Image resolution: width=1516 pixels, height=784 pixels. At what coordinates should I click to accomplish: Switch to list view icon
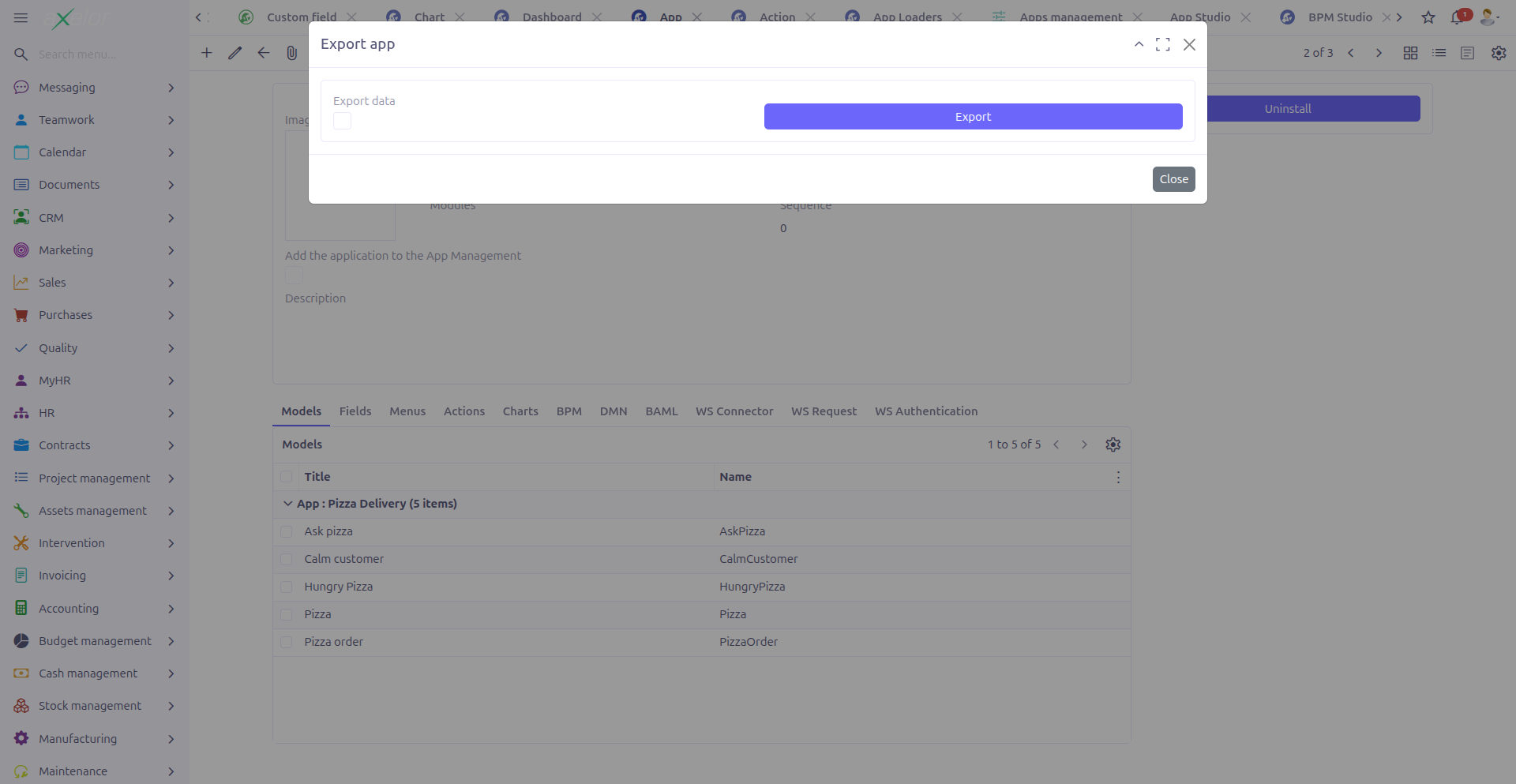tap(1439, 53)
